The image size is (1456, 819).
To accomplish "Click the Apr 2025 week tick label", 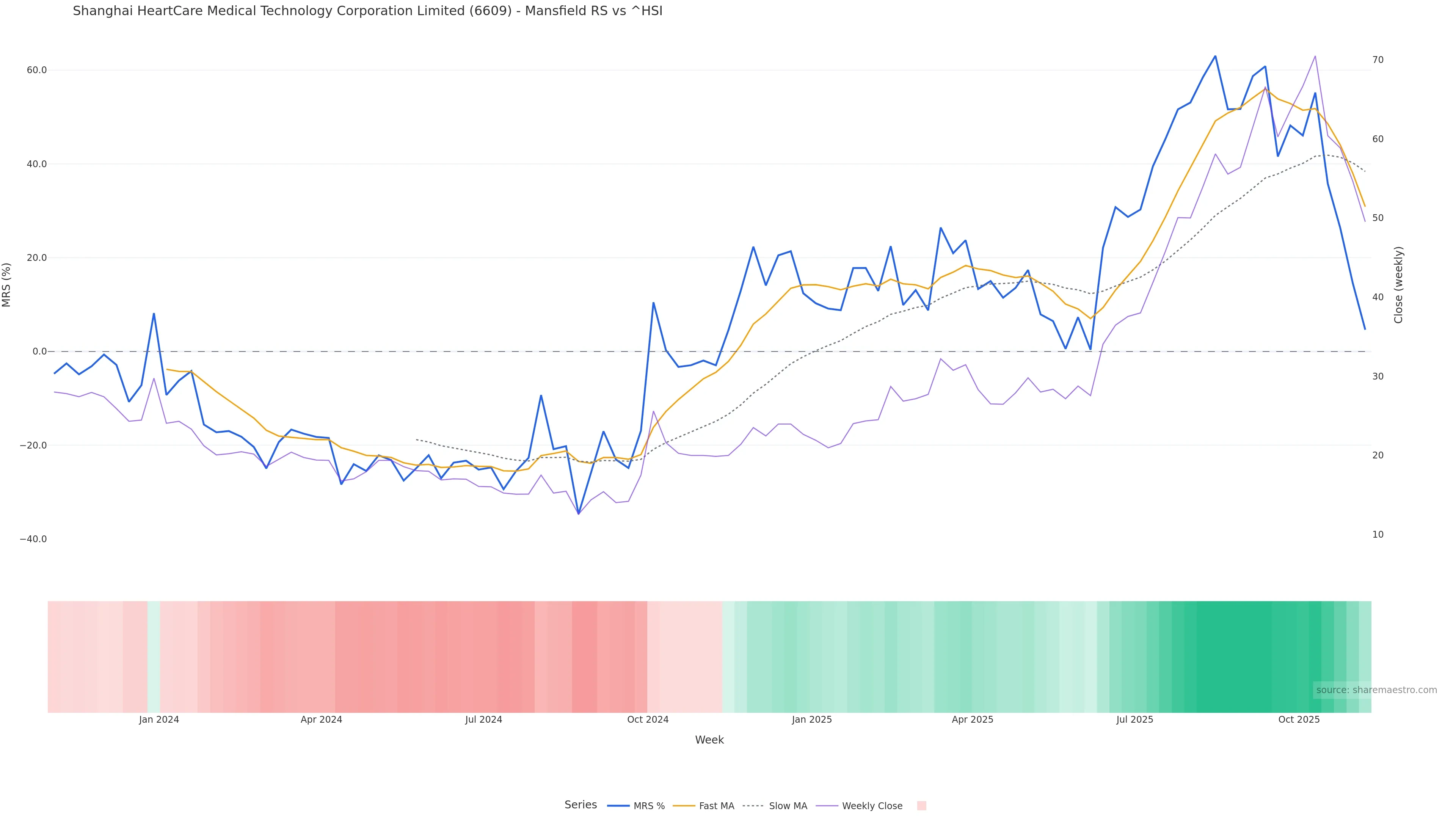I will click(972, 720).
